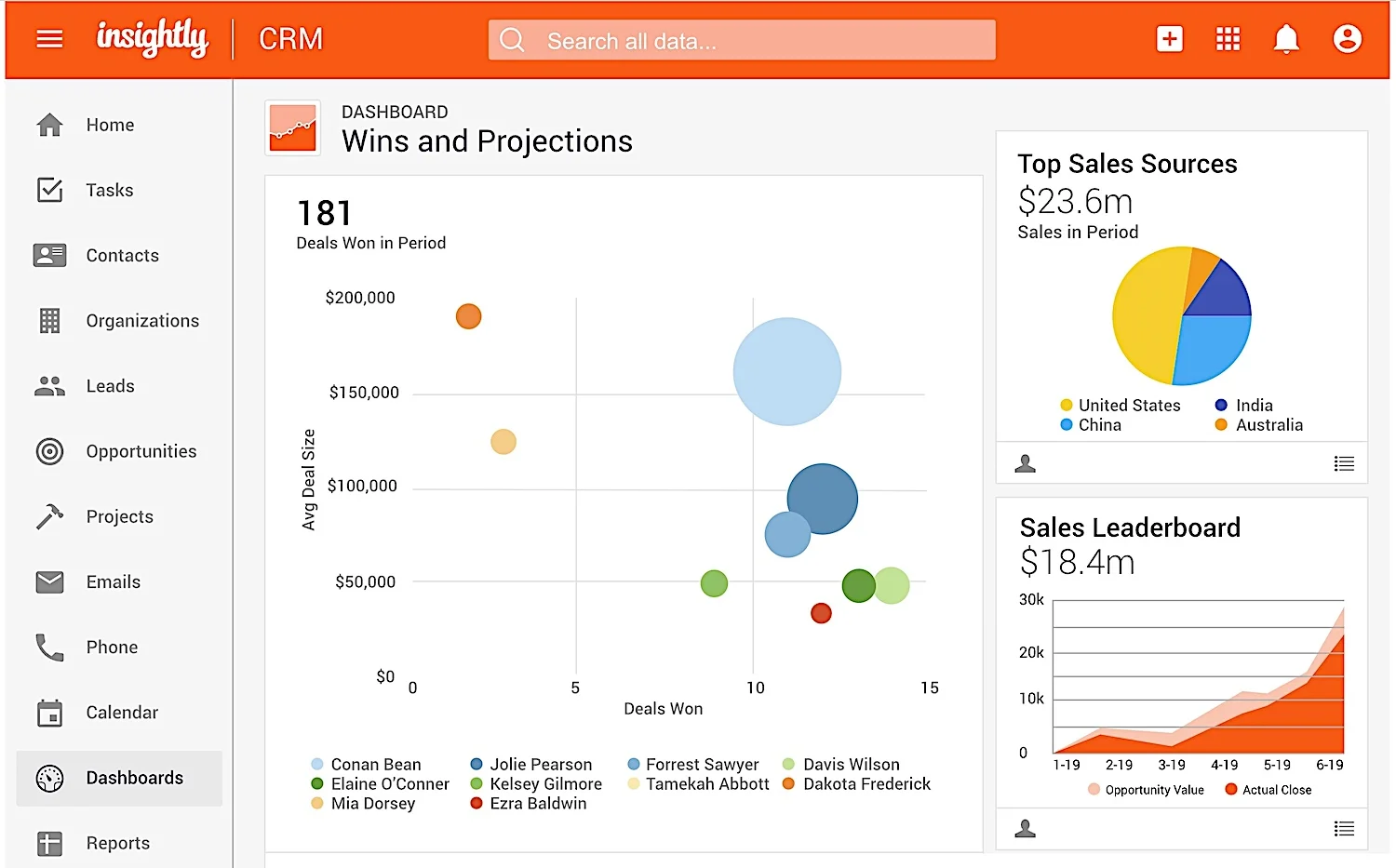1396x868 pixels.
Task: Toggle Davis Wilson legend entry
Action: (841, 764)
